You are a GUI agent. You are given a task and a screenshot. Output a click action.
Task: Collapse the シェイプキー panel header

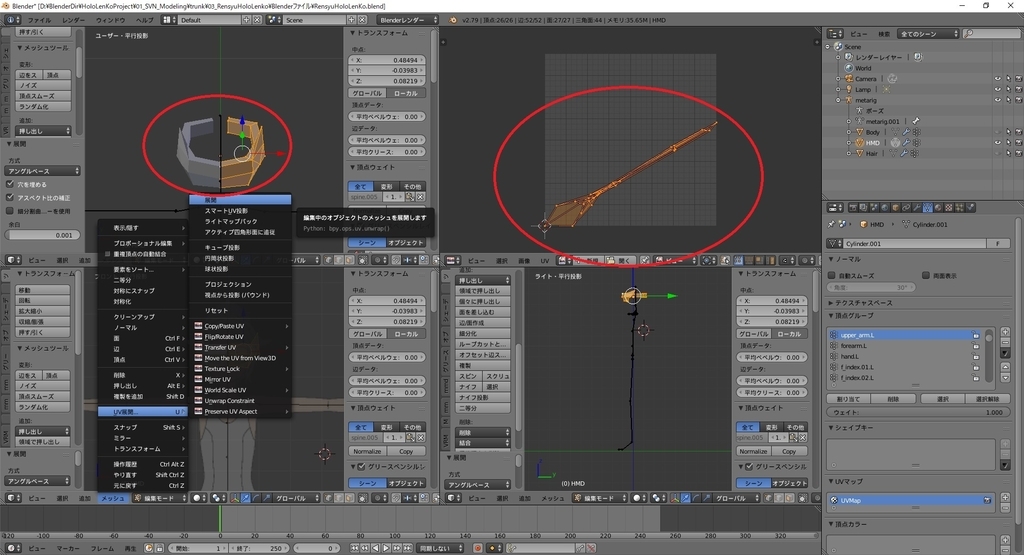[851, 428]
